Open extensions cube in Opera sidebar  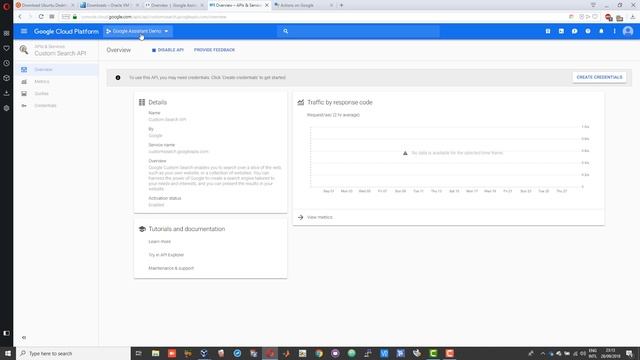6,78
